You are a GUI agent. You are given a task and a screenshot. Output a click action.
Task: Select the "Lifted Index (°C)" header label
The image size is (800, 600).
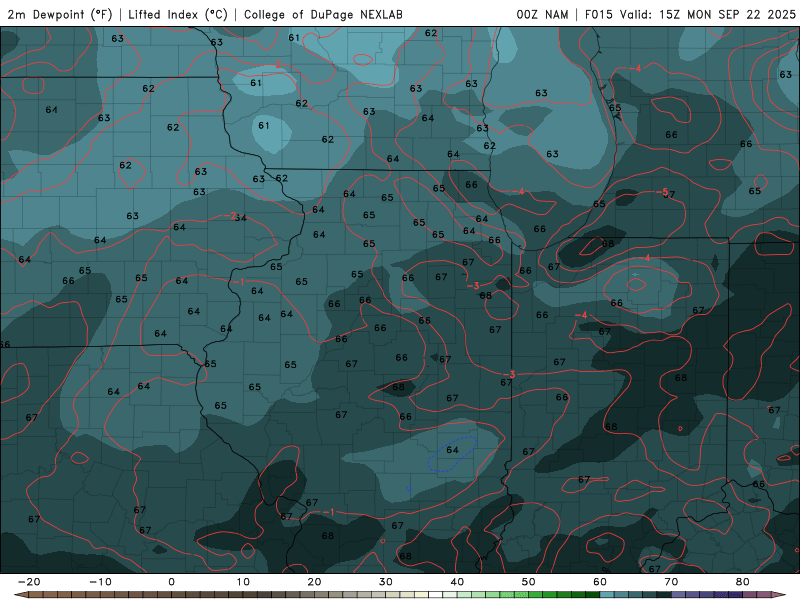(178, 14)
